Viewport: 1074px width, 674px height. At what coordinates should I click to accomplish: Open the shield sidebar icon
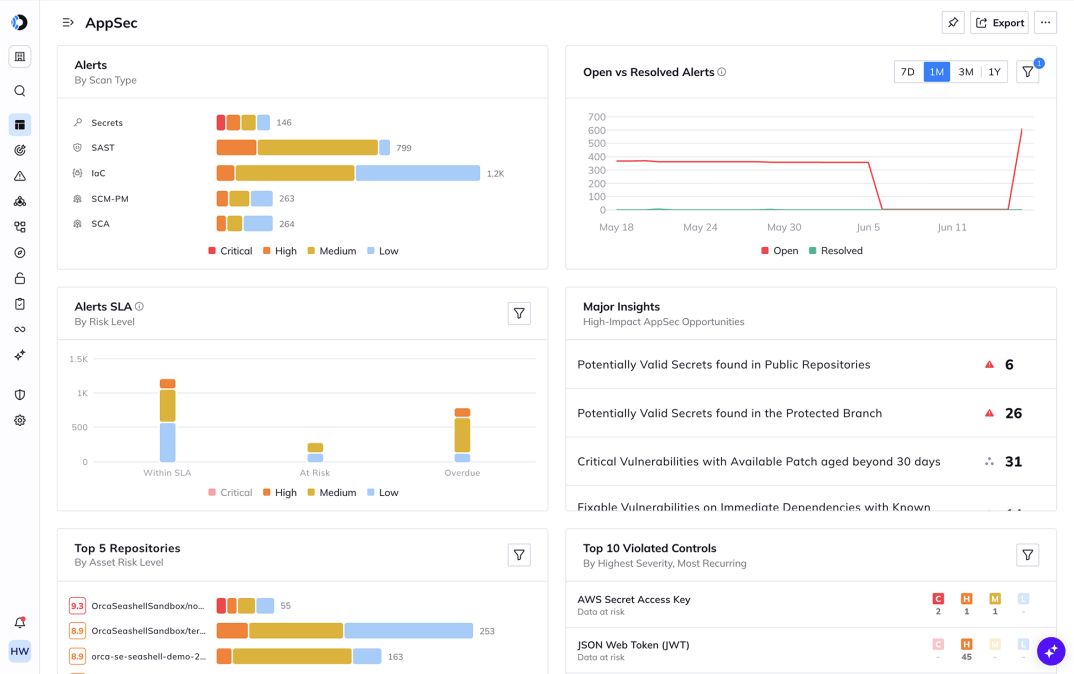pyautogui.click(x=20, y=395)
